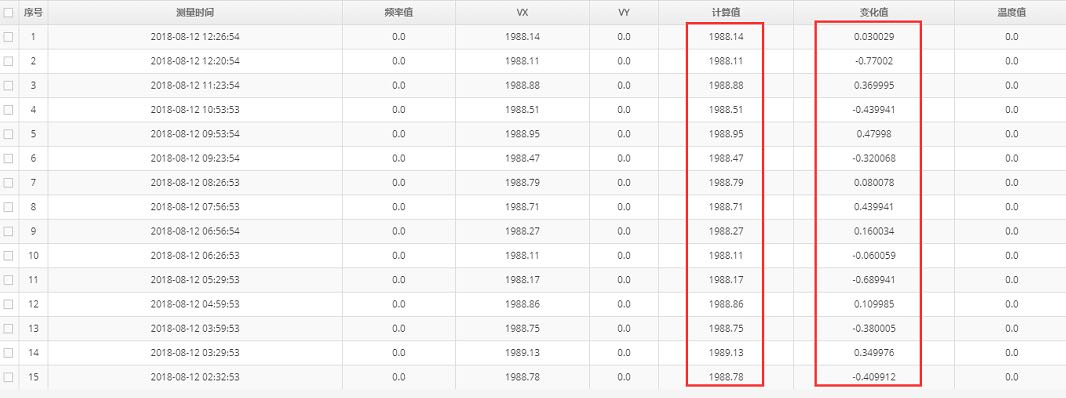This screenshot has height=398, width=1066.
Task: Click the 序号 column header
Action: tap(33, 12)
